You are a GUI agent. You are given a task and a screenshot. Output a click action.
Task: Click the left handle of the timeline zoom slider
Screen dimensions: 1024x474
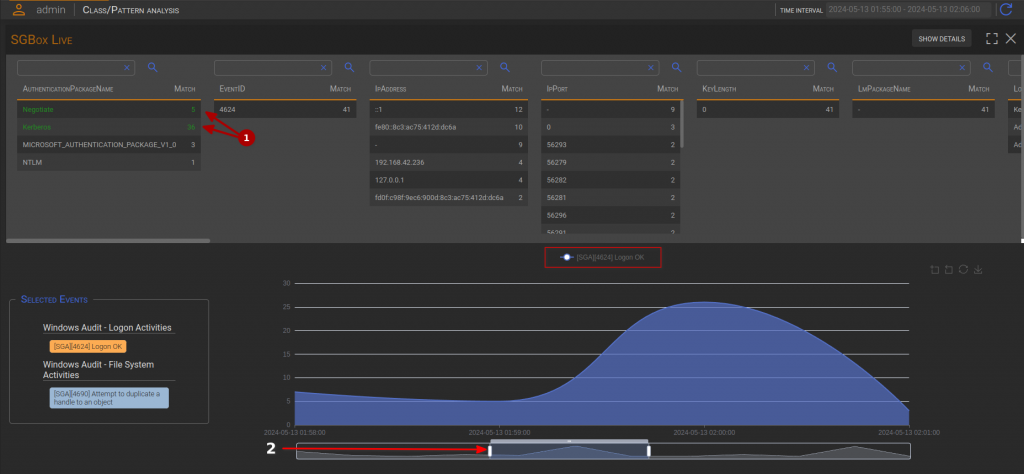490,450
